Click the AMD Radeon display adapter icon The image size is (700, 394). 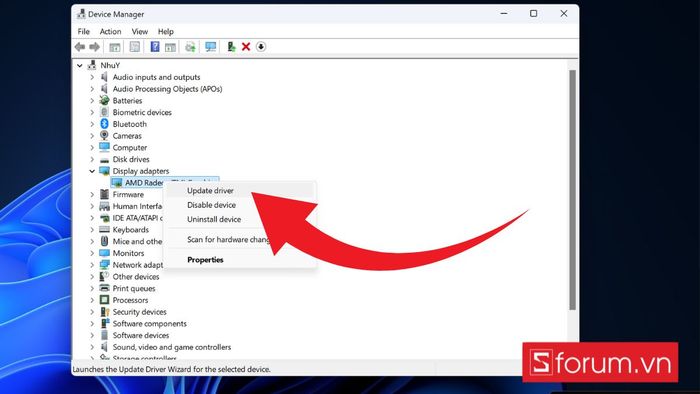[x=117, y=182]
